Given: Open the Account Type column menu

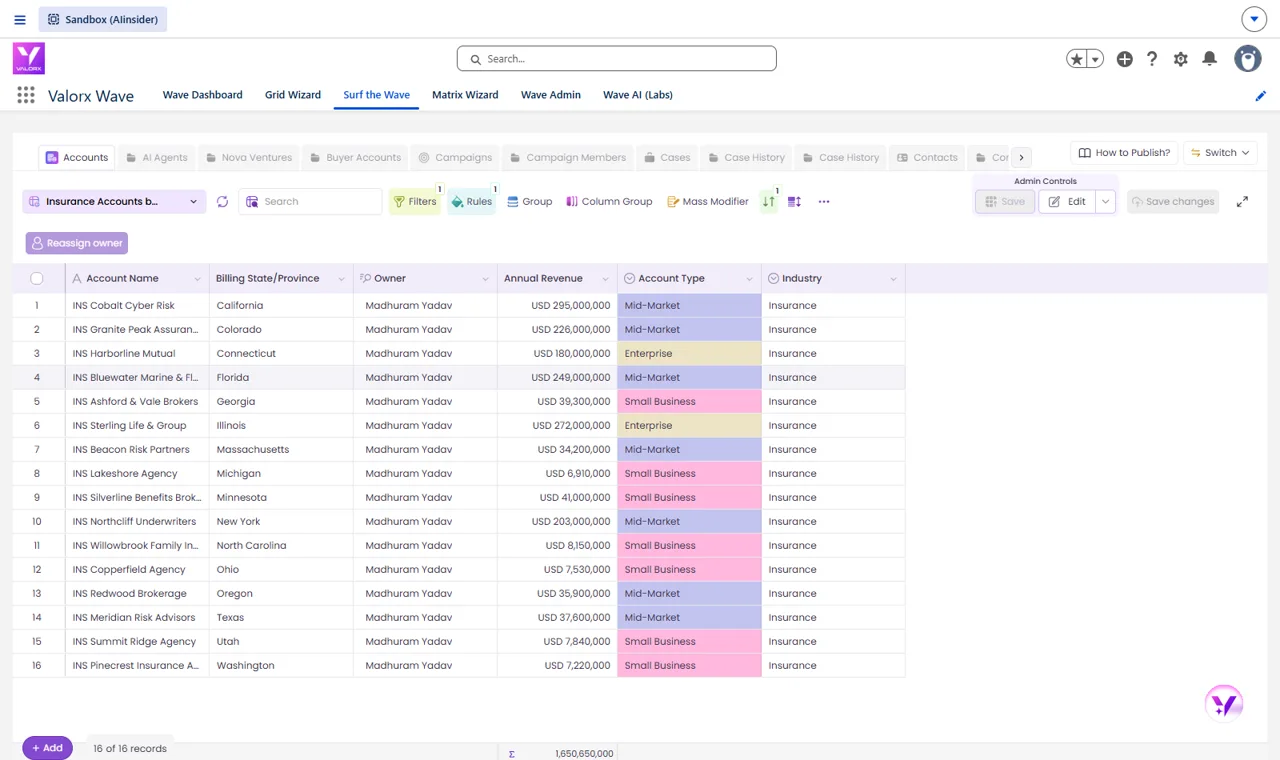Looking at the screenshot, I should click(749, 279).
